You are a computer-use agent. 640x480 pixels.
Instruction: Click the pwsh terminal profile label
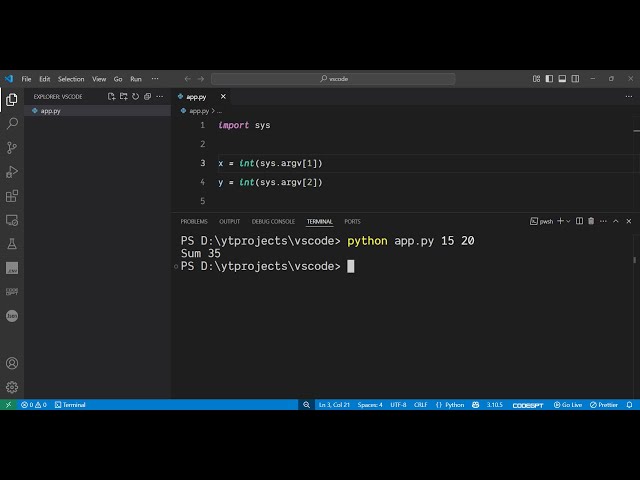tap(542, 221)
